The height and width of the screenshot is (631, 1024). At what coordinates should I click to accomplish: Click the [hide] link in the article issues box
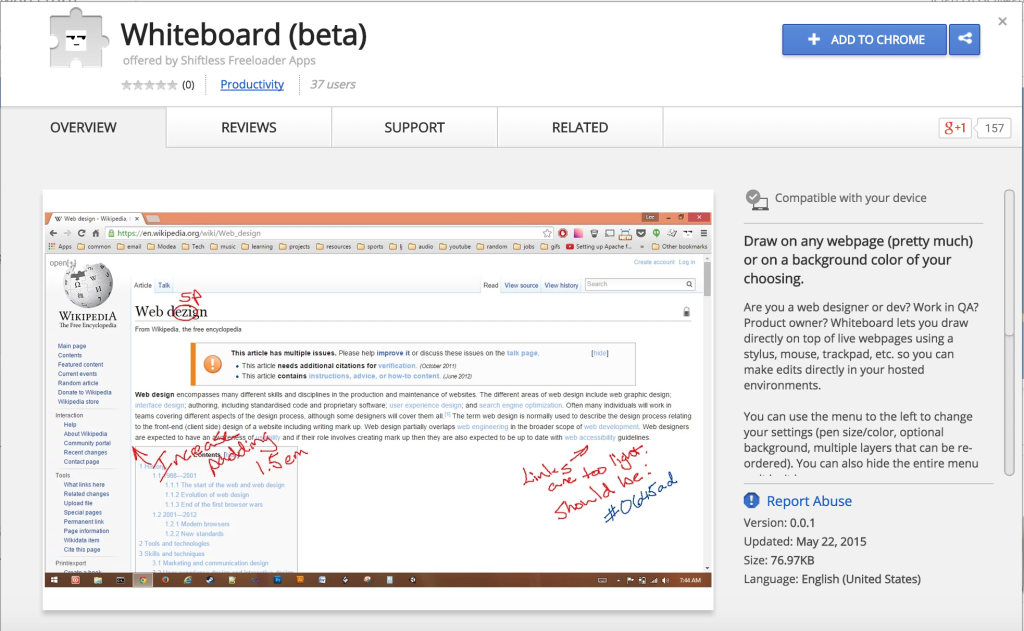tap(600, 353)
